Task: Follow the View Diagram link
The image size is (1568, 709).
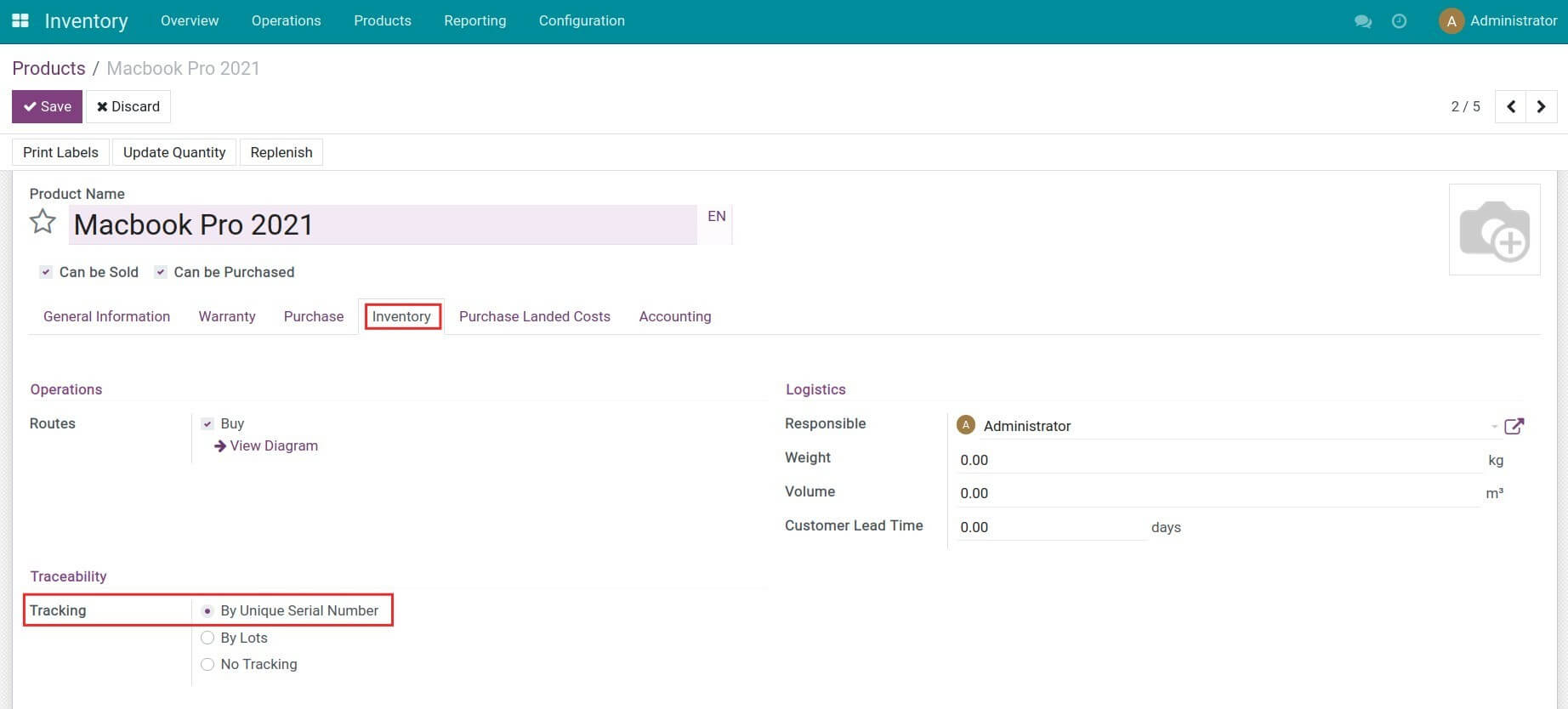Action: click(x=273, y=445)
